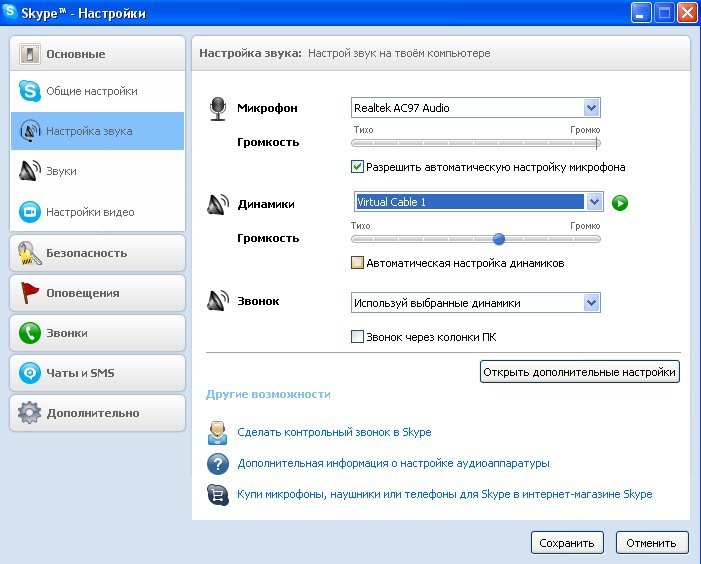Screen dimensions: 701x564
Task: Click the Skype shop cart icon
Action: pos(218,494)
